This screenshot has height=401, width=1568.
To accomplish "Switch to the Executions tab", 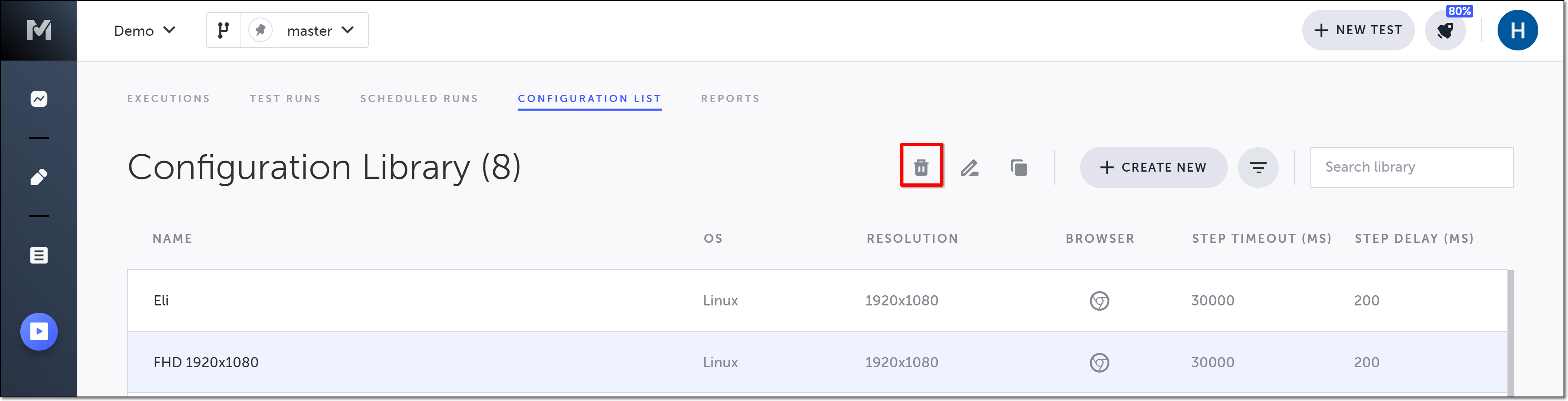I will tap(168, 98).
